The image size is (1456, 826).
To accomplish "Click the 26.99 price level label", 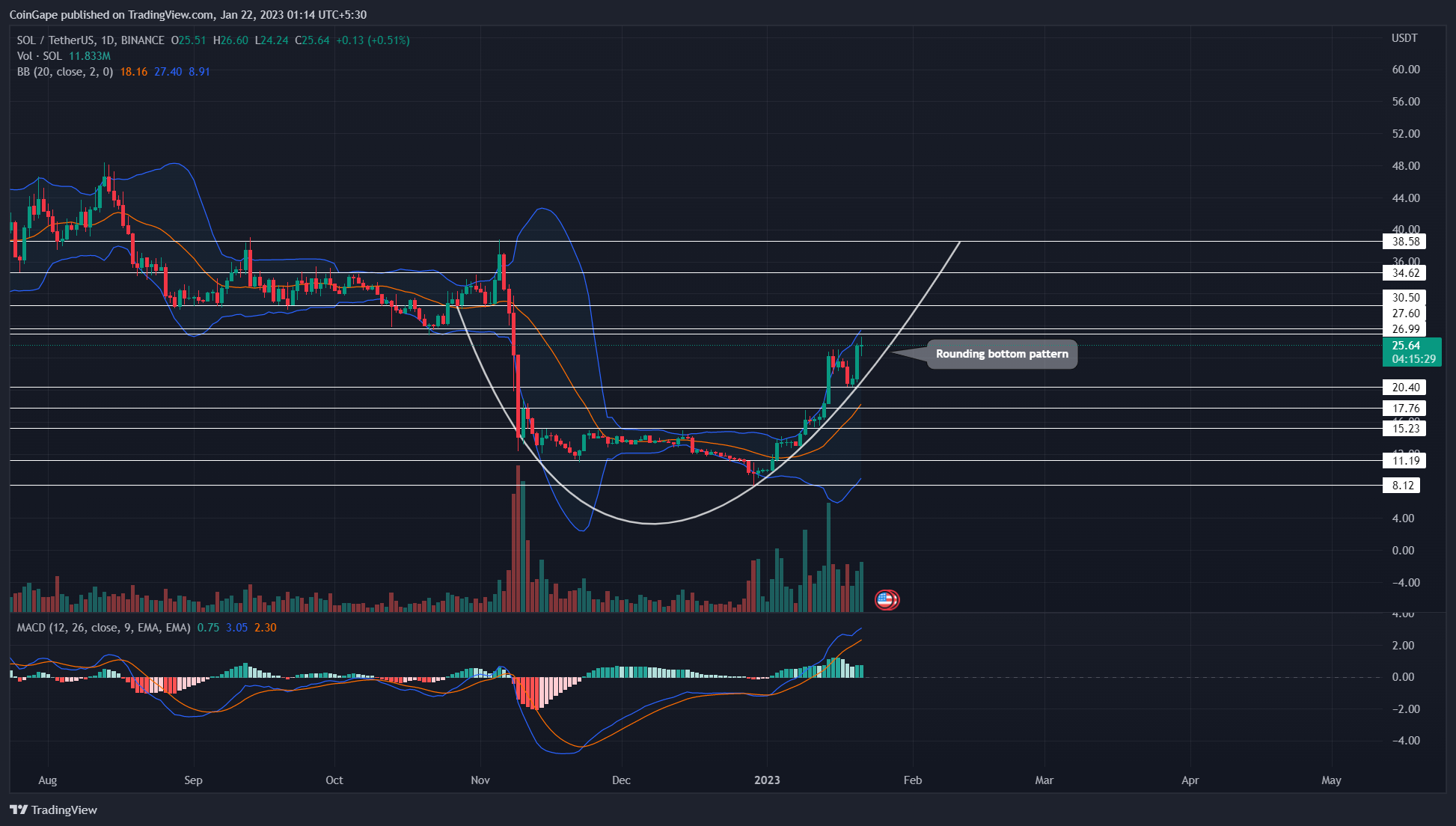I will 1405,329.
